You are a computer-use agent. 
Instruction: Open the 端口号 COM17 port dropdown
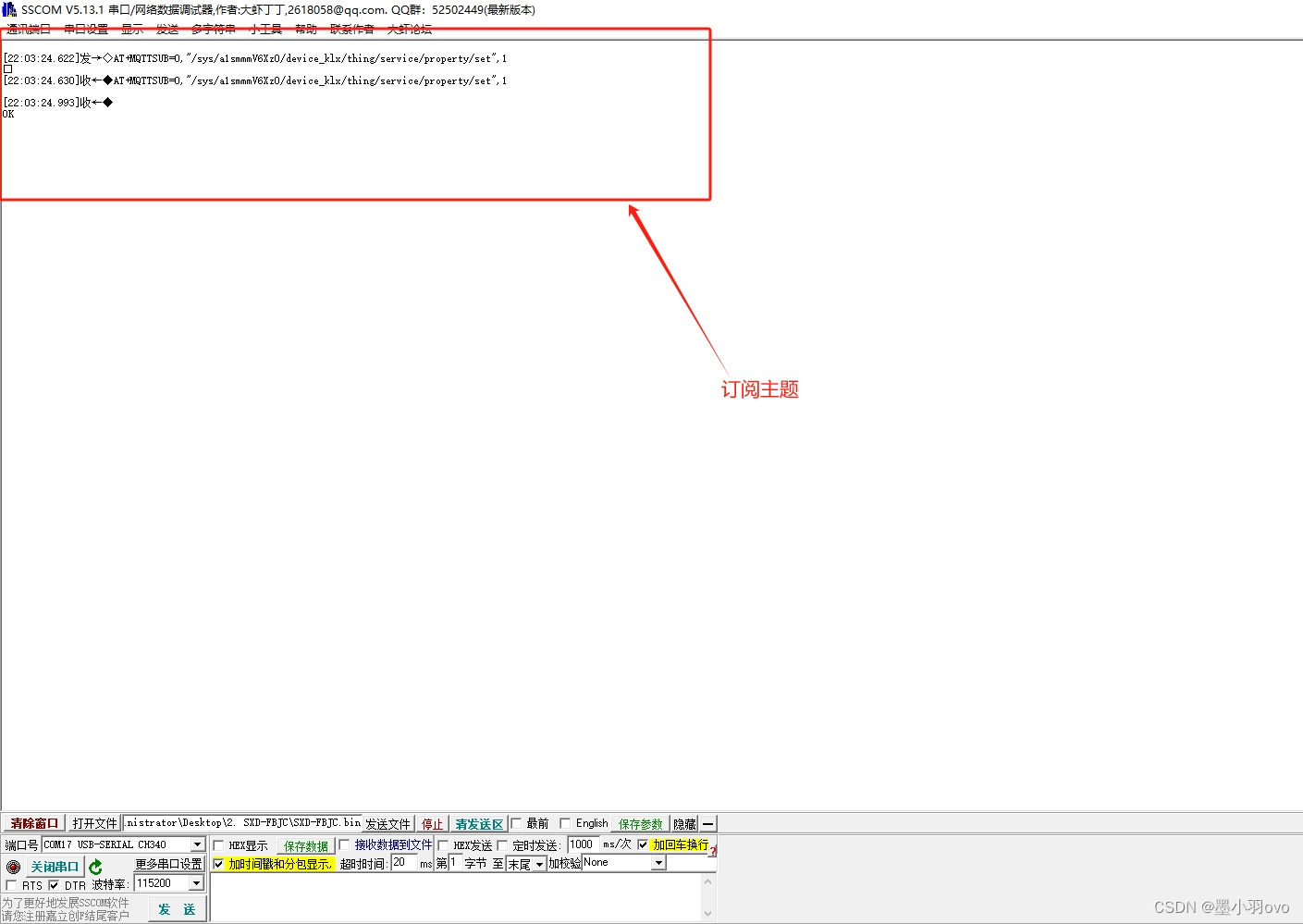tap(197, 844)
